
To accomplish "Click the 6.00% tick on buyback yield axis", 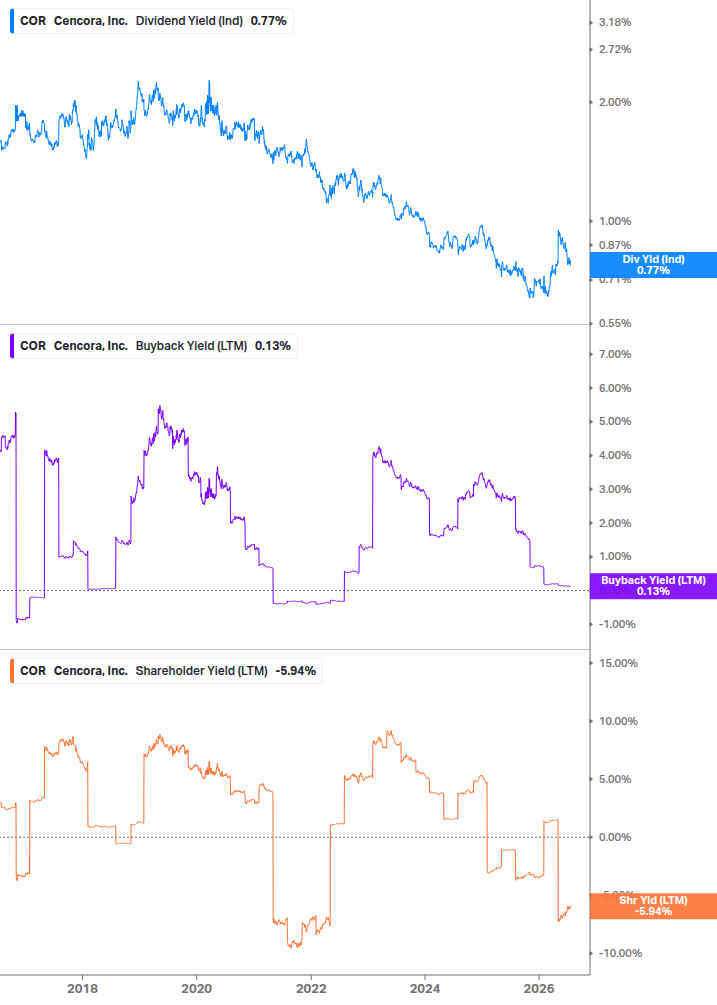I will click(614, 388).
